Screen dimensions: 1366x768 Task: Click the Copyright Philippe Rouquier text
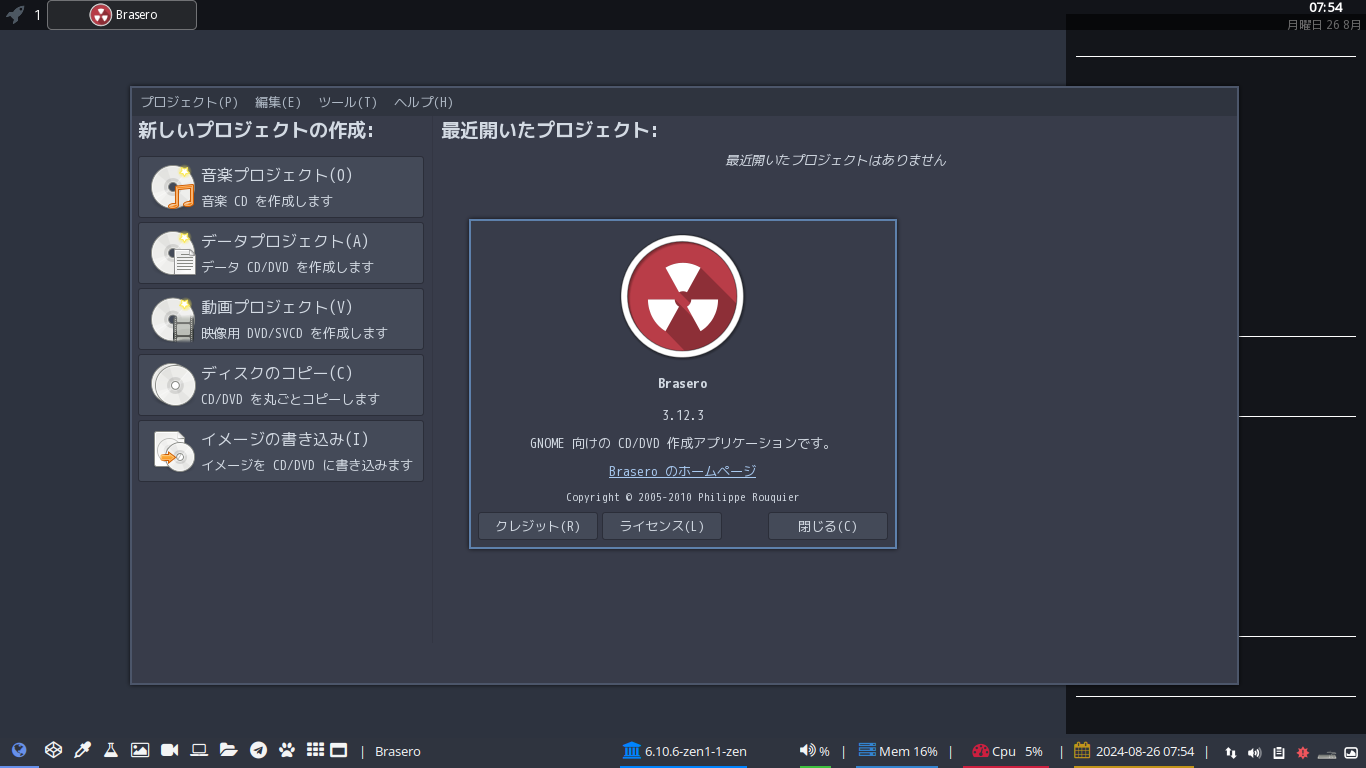[x=683, y=497]
